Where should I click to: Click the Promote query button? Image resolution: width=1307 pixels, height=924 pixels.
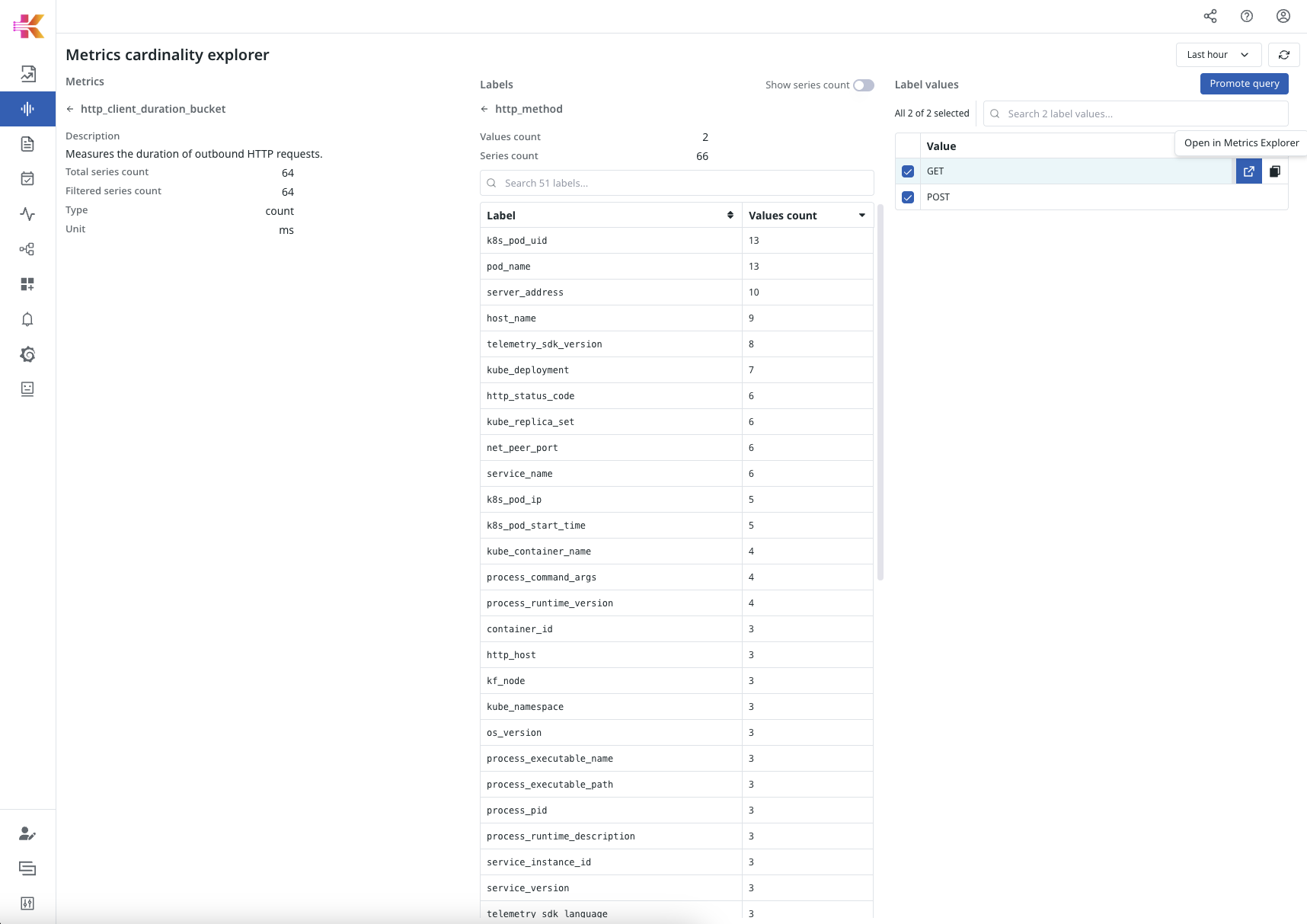point(1244,84)
